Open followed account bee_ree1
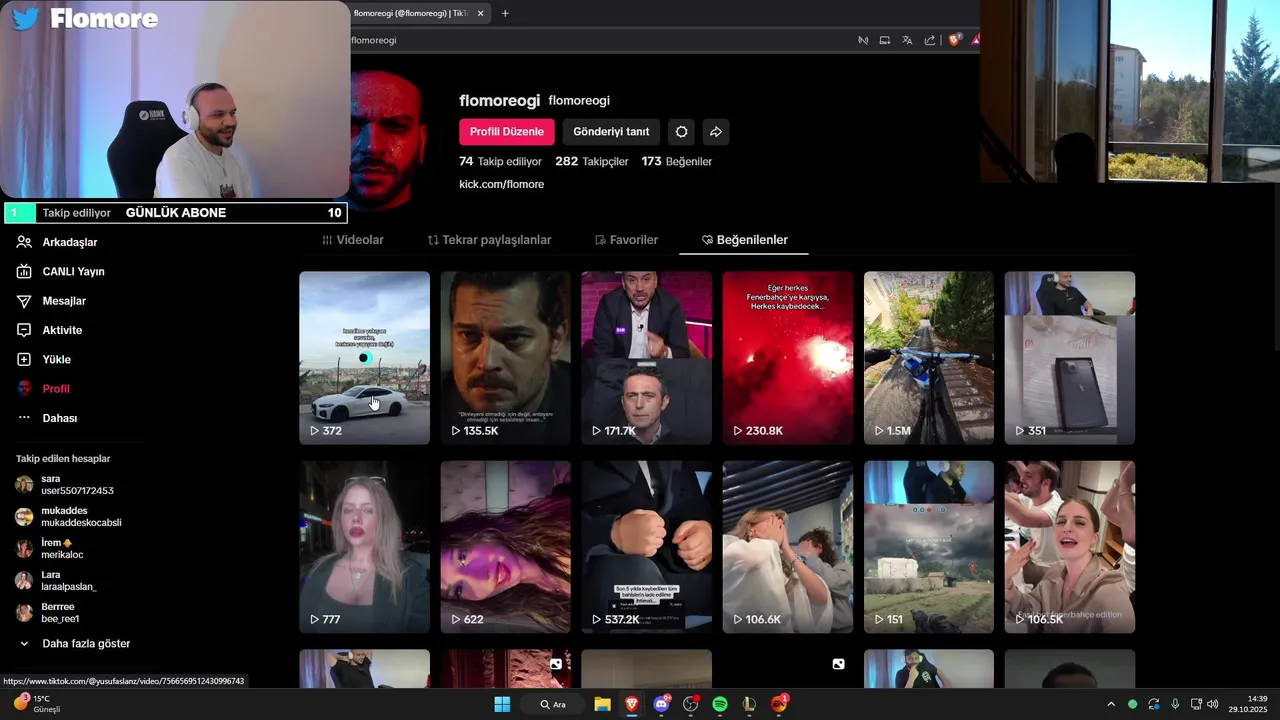The image size is (1280, 720). (48, 613)
